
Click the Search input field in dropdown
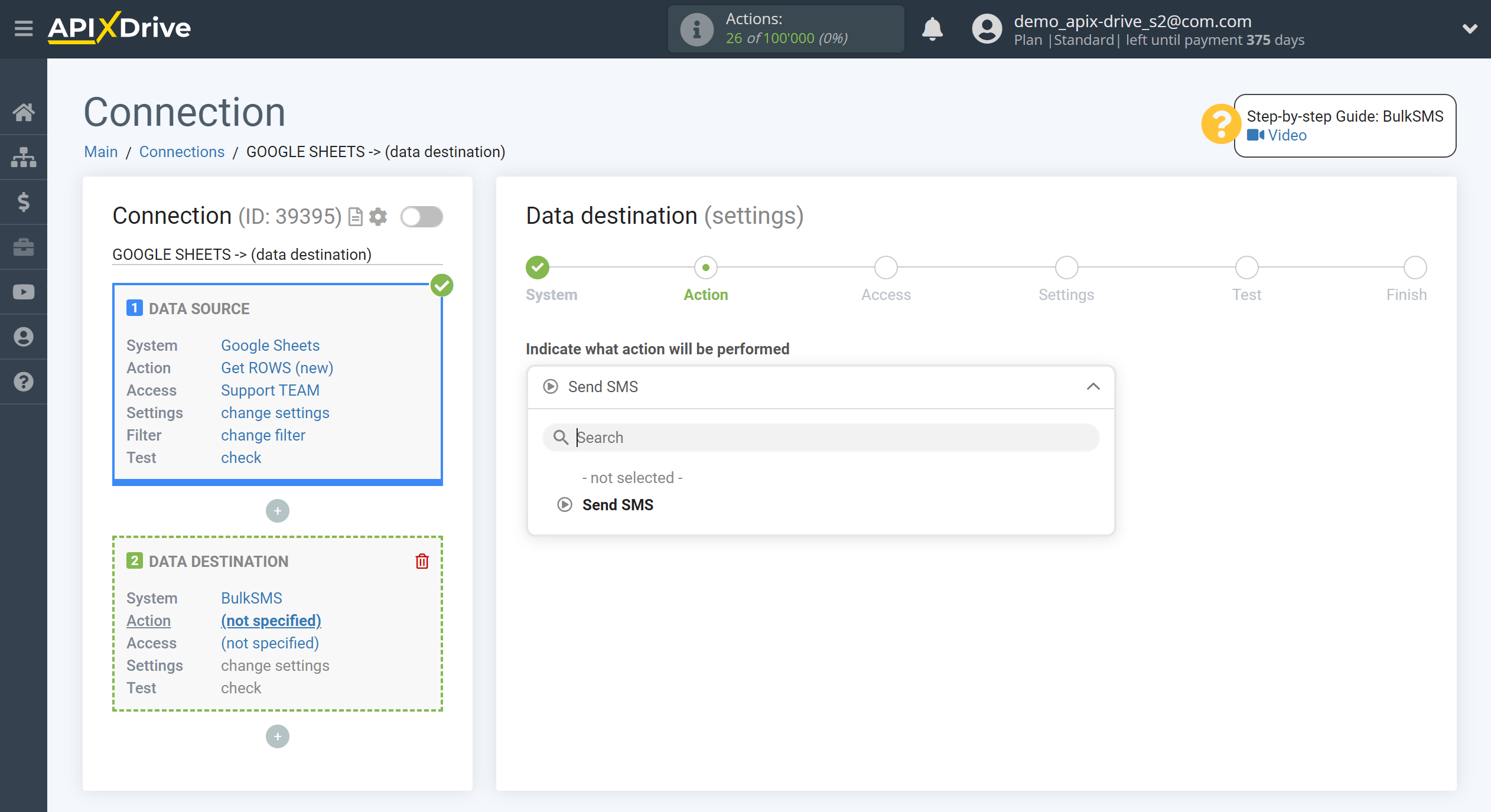point(820,437)
